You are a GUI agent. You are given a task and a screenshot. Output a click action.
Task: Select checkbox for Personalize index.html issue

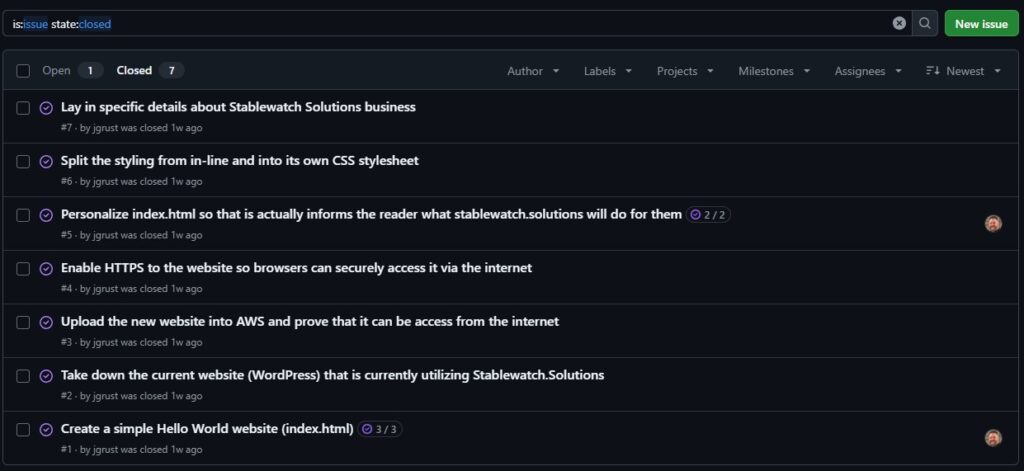24,215
